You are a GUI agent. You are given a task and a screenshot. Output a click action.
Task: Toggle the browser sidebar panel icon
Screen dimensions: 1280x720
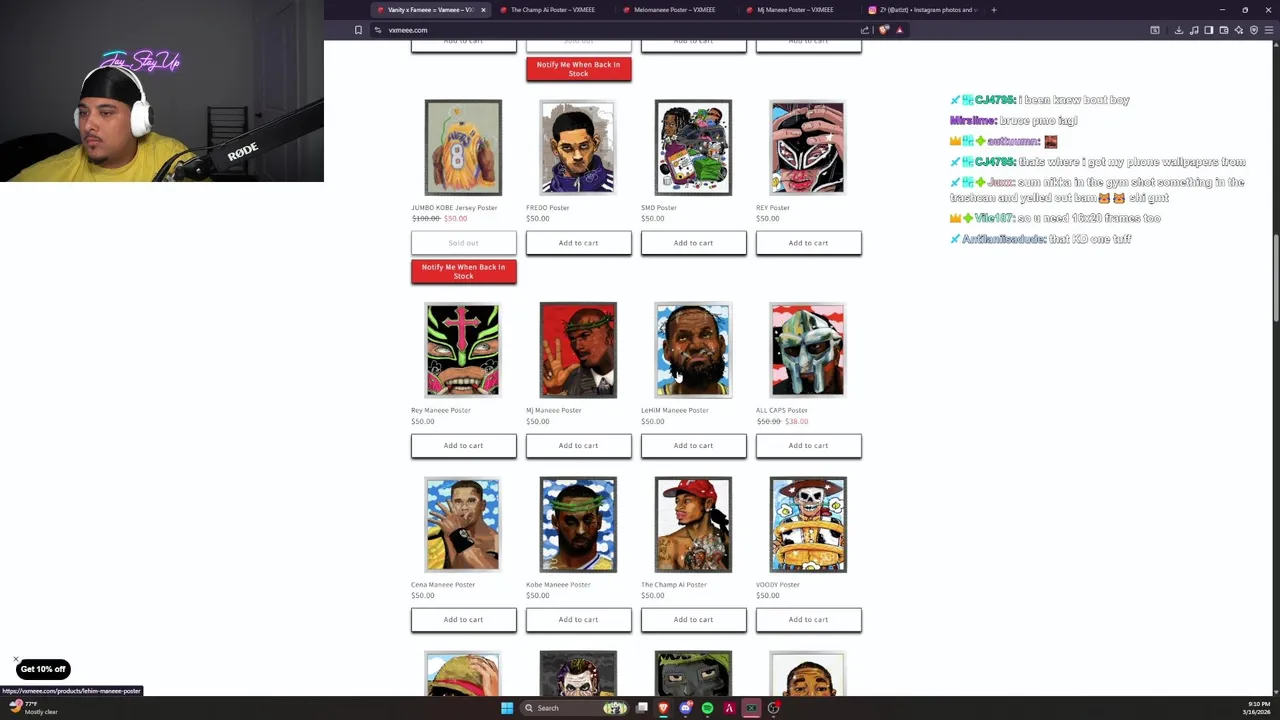click(1209, 30)
